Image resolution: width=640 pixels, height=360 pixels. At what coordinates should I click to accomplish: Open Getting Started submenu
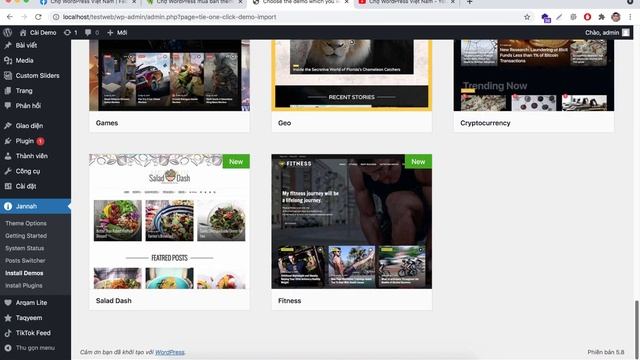click(26, 236)
